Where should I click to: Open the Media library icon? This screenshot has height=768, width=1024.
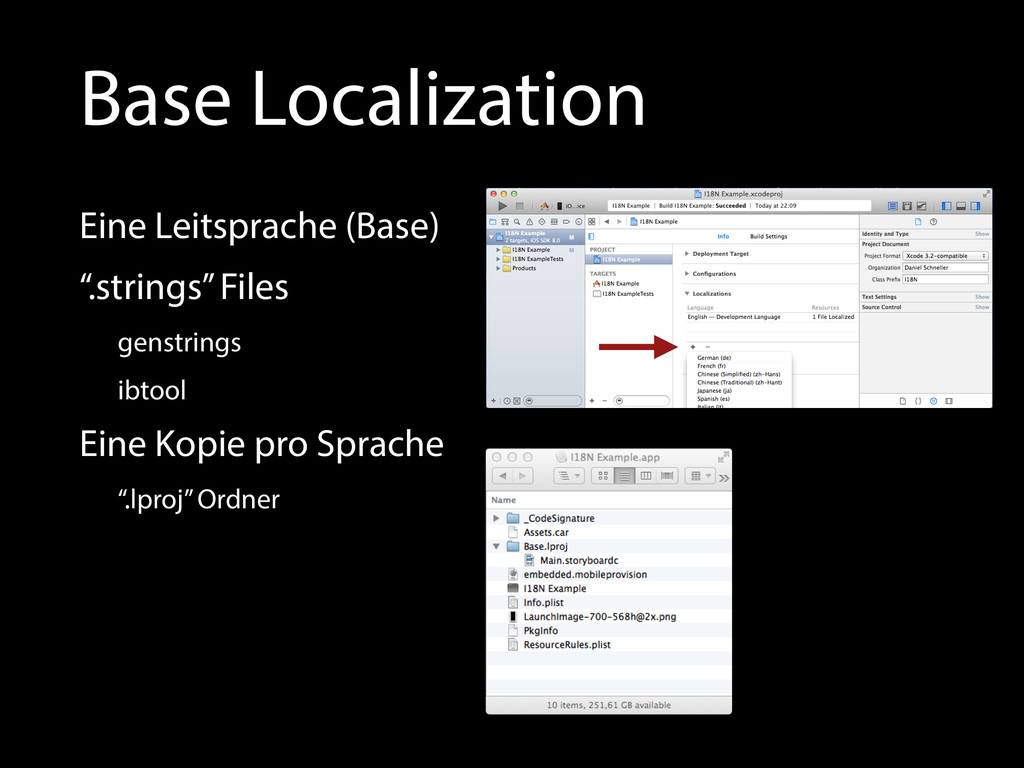point(949,401)
